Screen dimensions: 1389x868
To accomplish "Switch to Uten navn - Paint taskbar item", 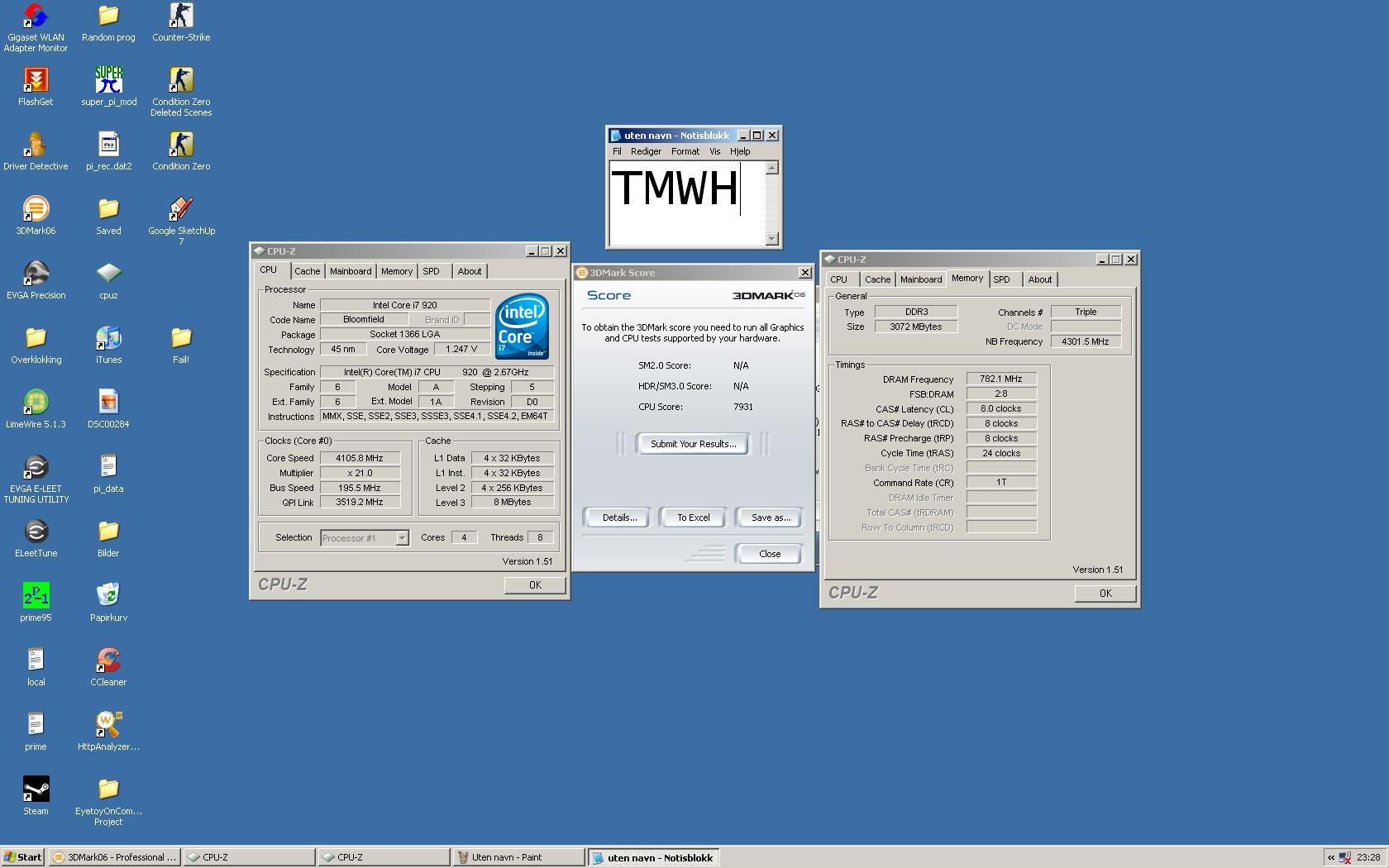I will point(518,857).
